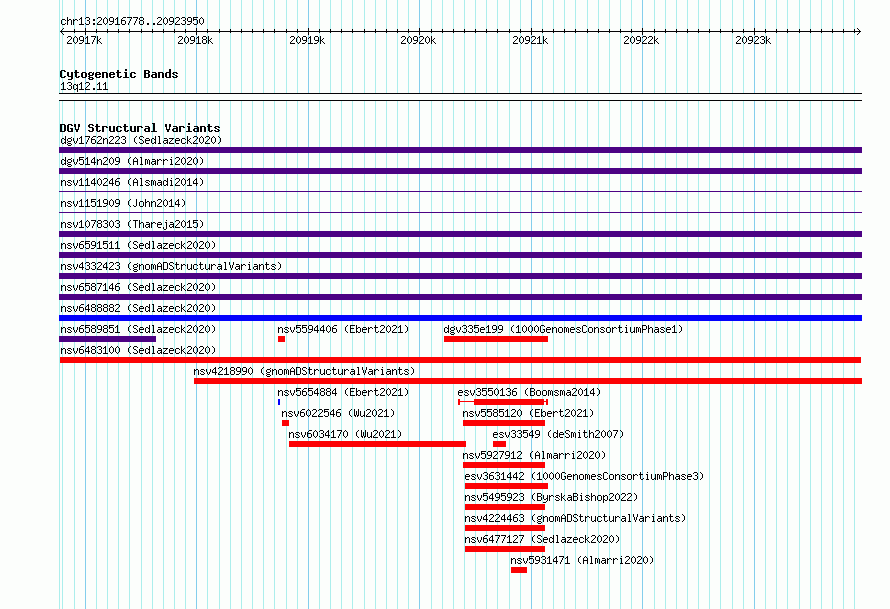Open nsv4218990 (gnomADStructuralVariants) label
The width and height of the screenshot is (890, 609).
tap(304, 371)
